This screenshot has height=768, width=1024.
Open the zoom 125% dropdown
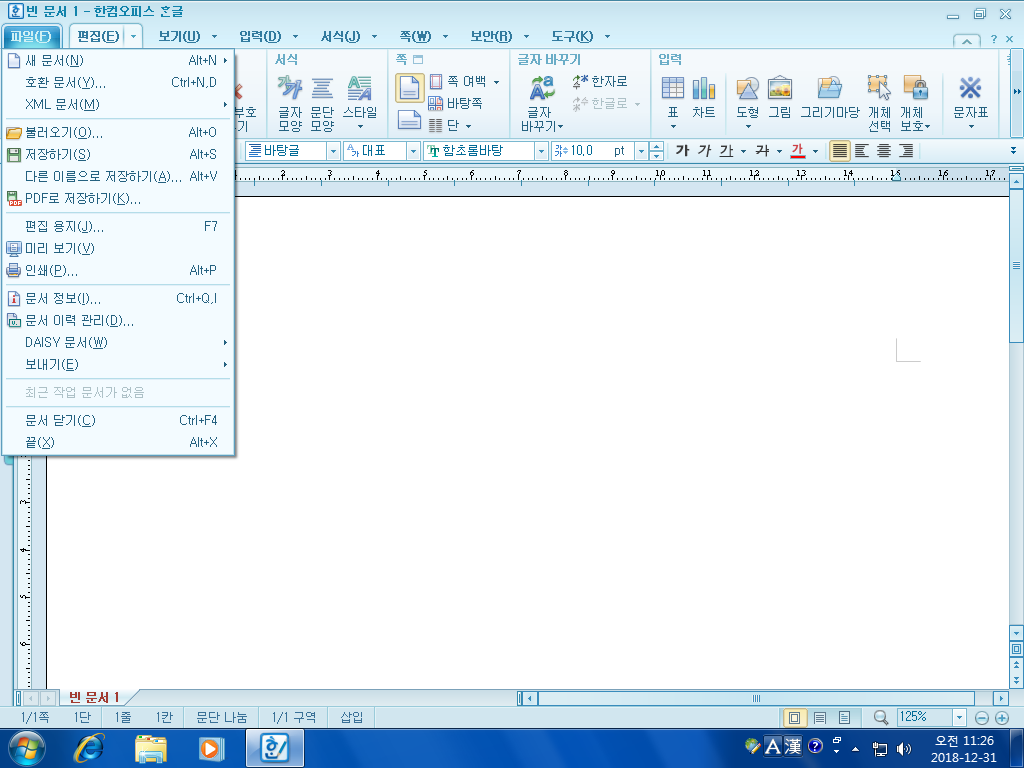(x=959, y=717)
